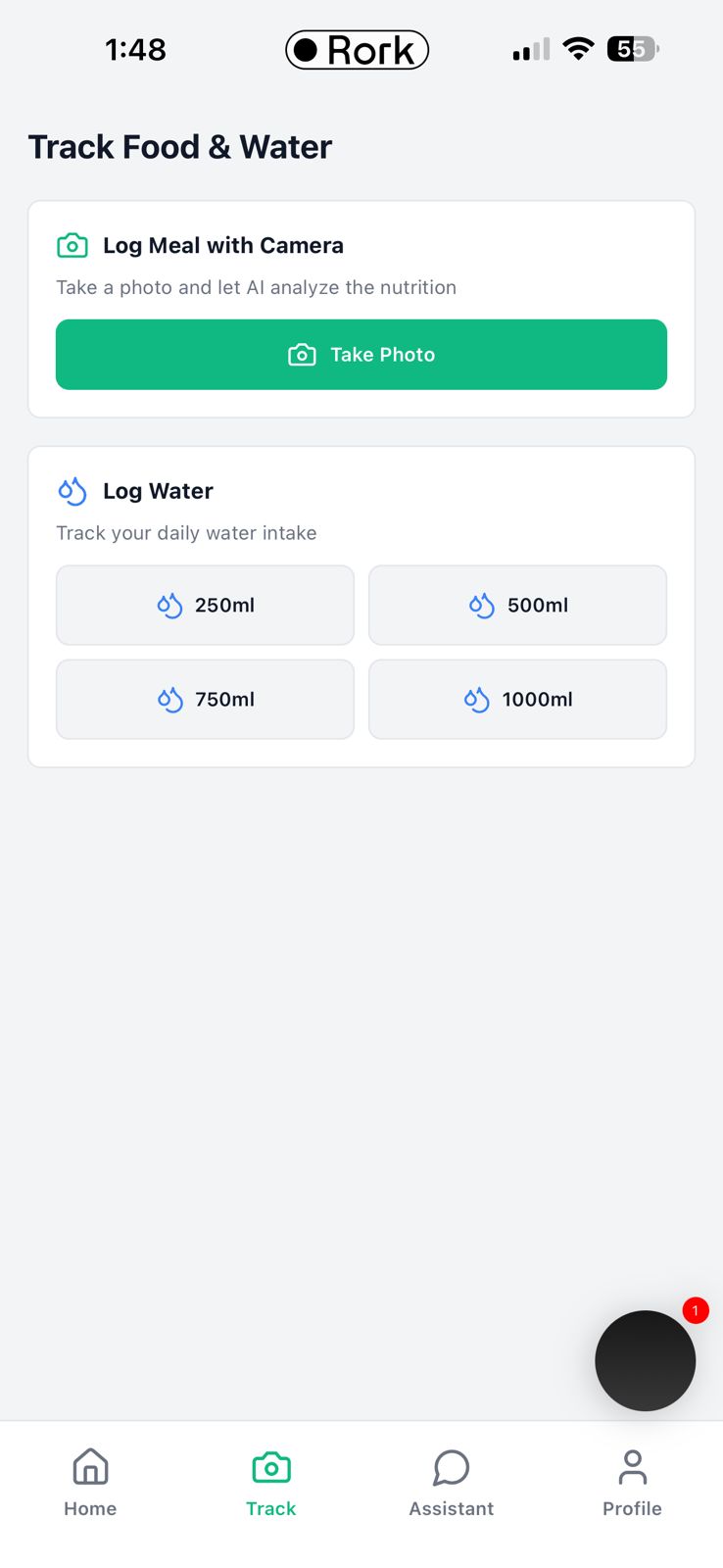Tap the Profile person icon
Viewport: 723px width, 1568px height.
(x=633, y=1467)
